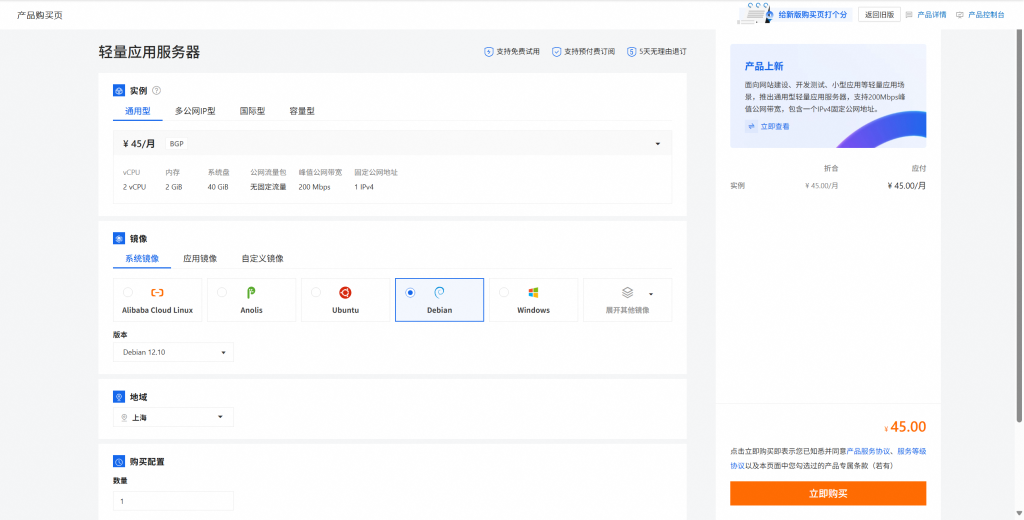Click the 返回旧版 button
The width and height of the screenshot is (1024, 520).
(x=880, y=15)
